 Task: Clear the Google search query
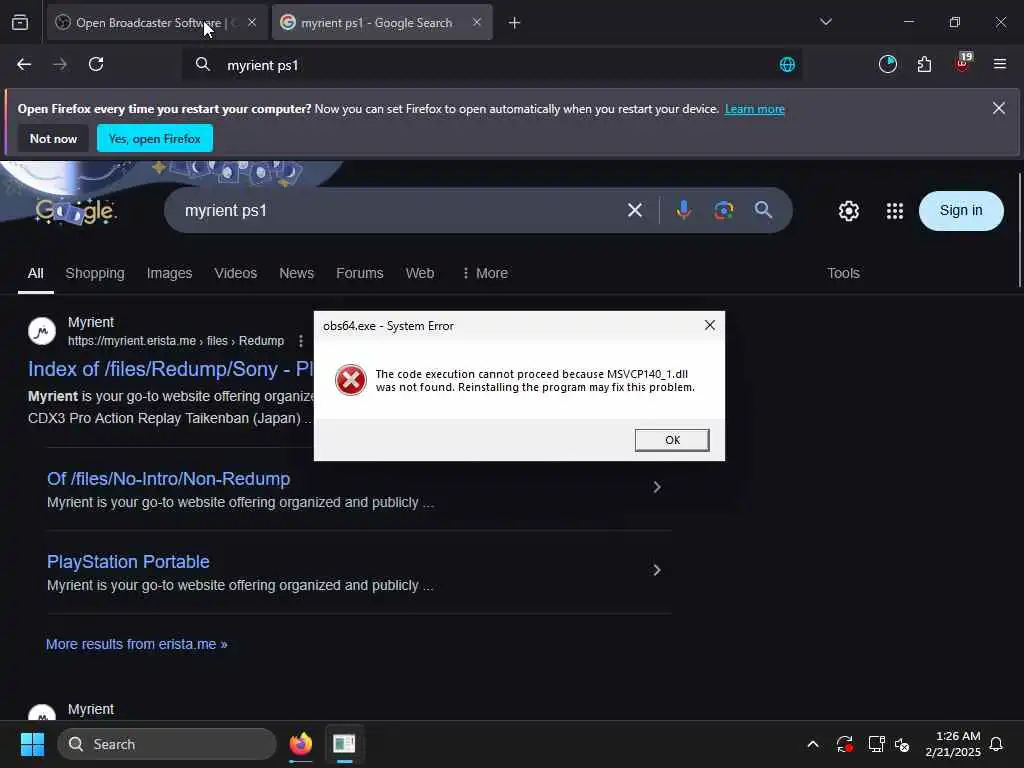[635, 210]
